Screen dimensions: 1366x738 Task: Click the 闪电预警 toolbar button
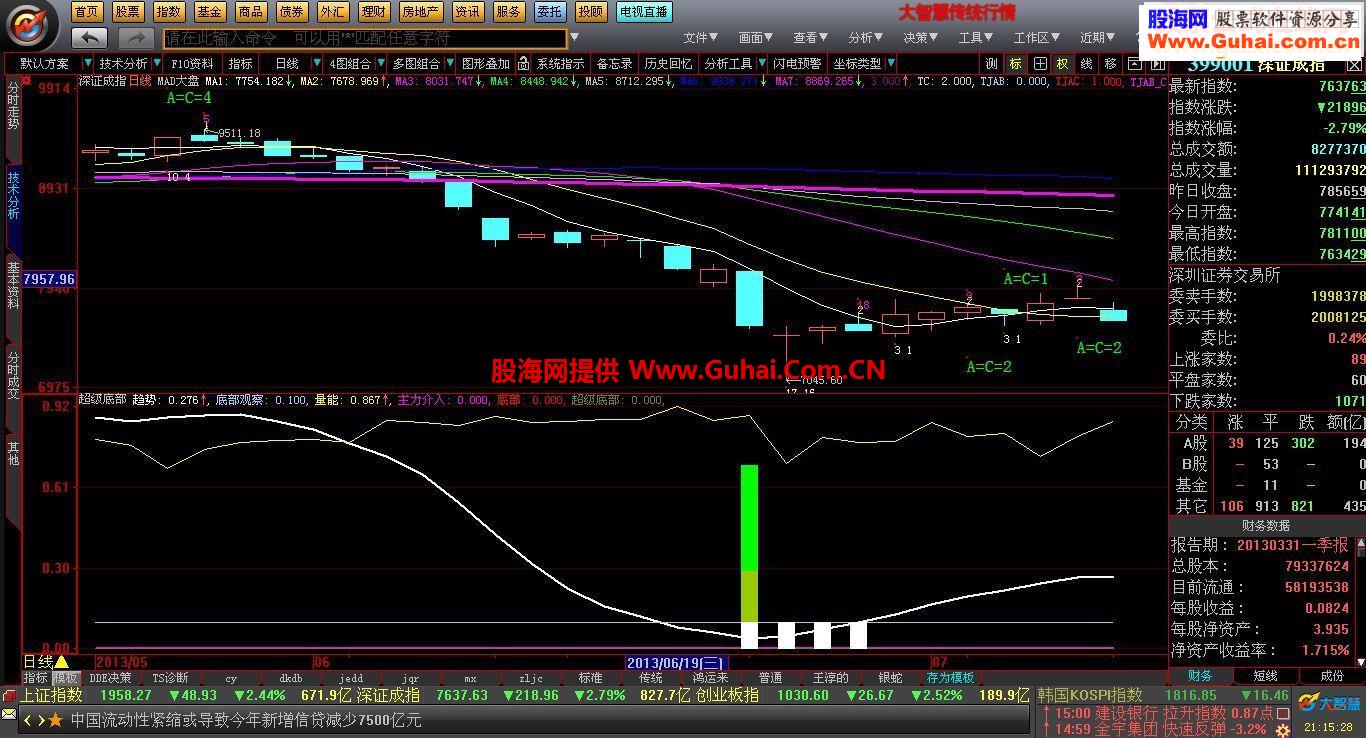pyautogui.click(x=797, y=63)
